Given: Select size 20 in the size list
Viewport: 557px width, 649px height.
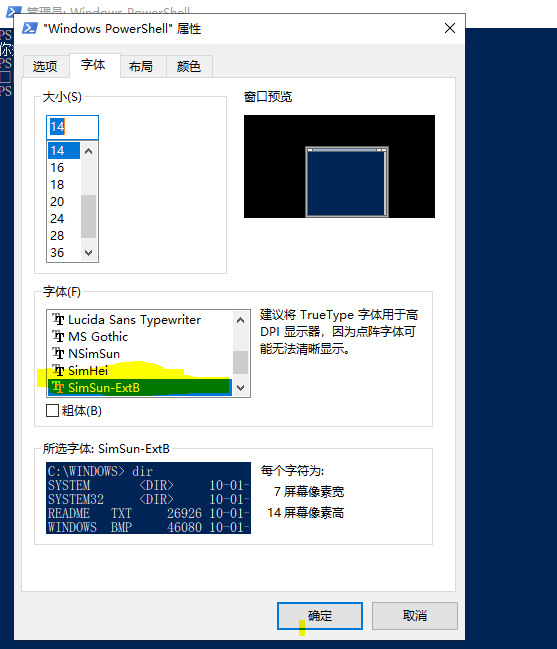Looking at the screenshot, I should tap(64, 202).
